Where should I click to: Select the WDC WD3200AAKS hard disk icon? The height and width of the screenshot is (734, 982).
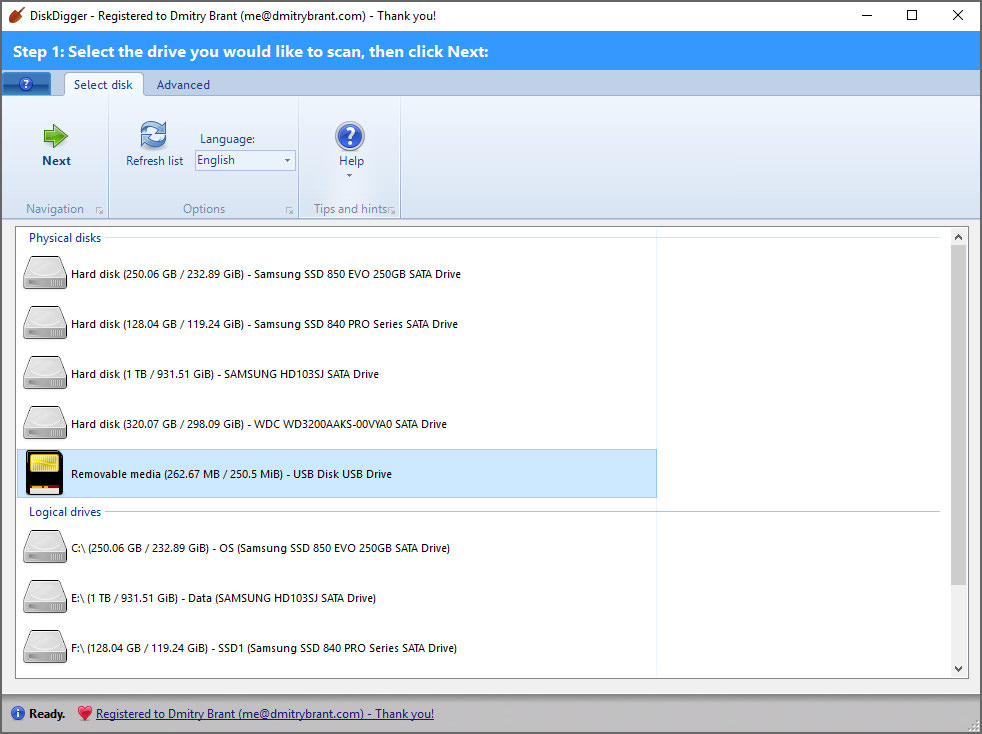pyautogui.click(x=45, y=424)
